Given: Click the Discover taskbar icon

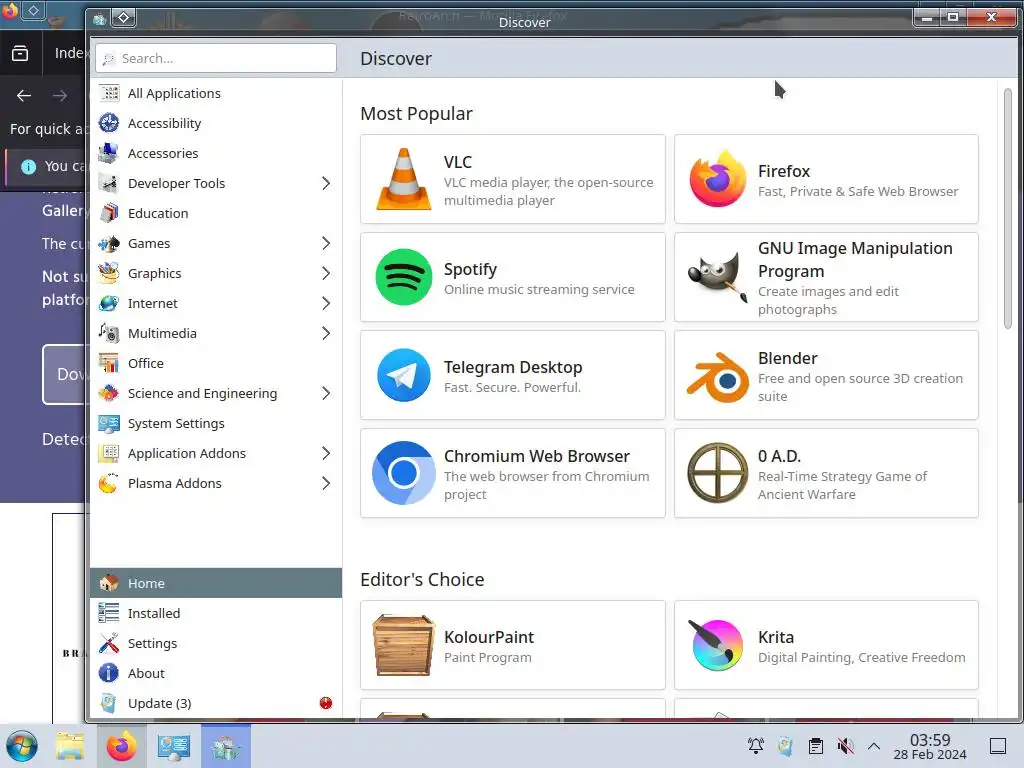Looking at the screenshot, I should click(x=226, y=746).
